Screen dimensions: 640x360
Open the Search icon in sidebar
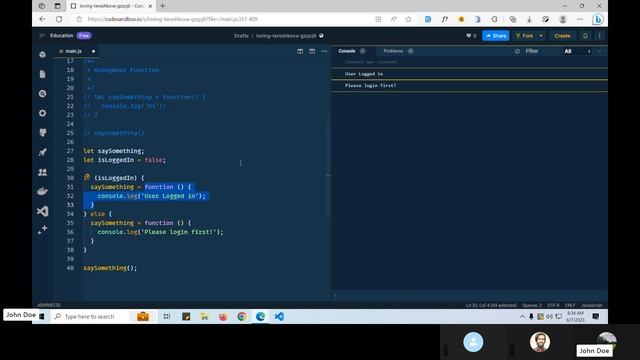pos(42,94)
